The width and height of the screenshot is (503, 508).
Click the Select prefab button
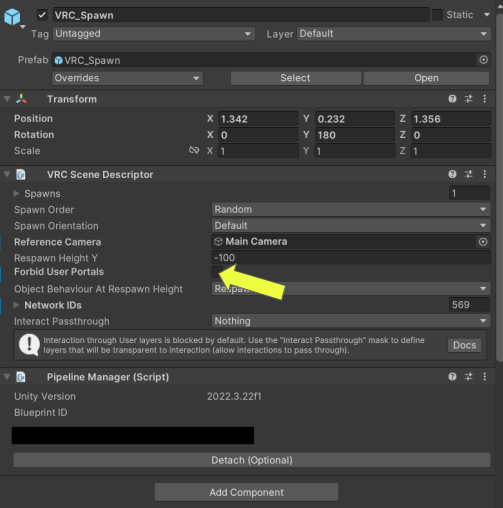pos(296,78)
